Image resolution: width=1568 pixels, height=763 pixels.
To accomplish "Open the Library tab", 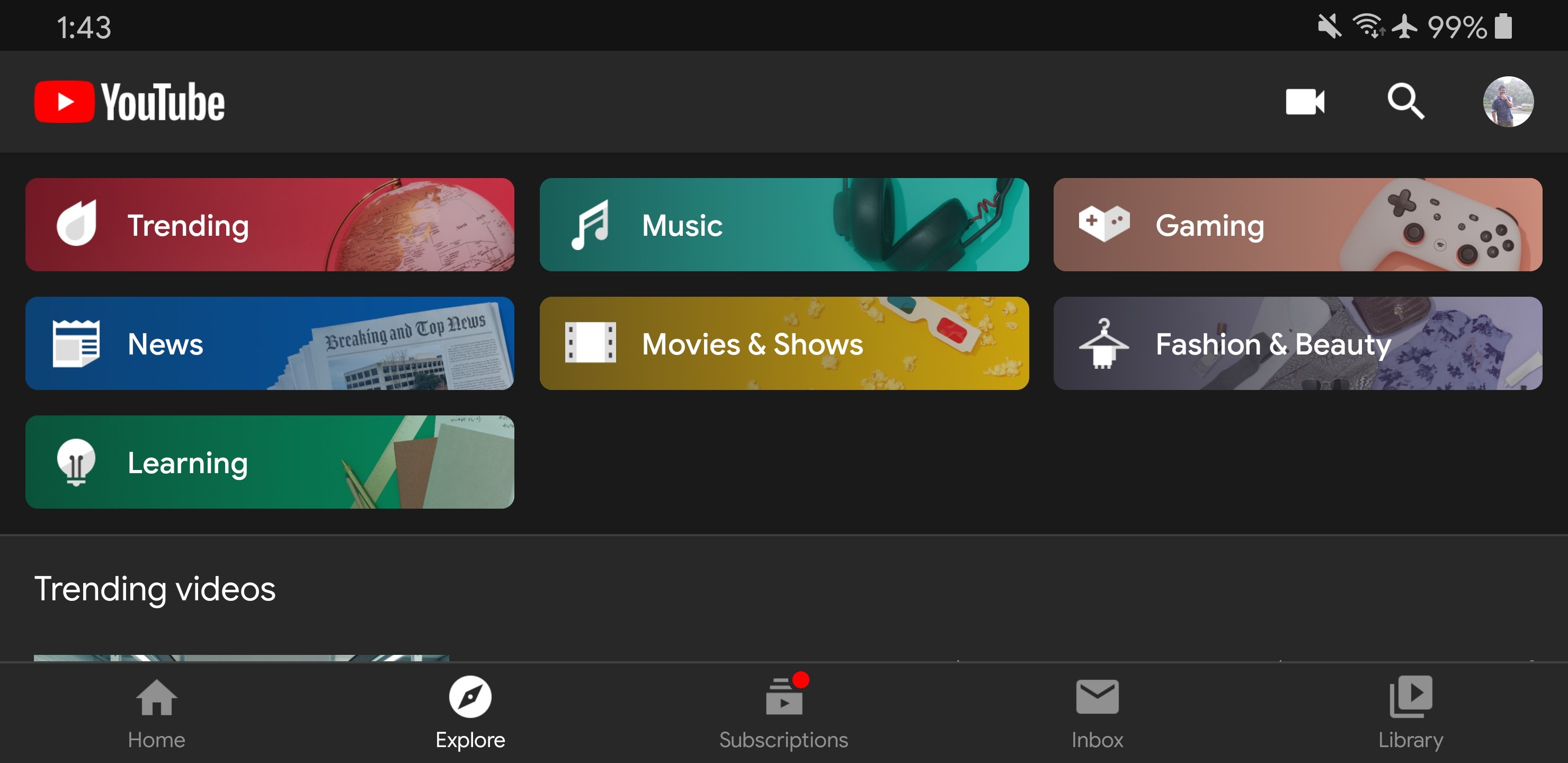I will point(1410,711).
